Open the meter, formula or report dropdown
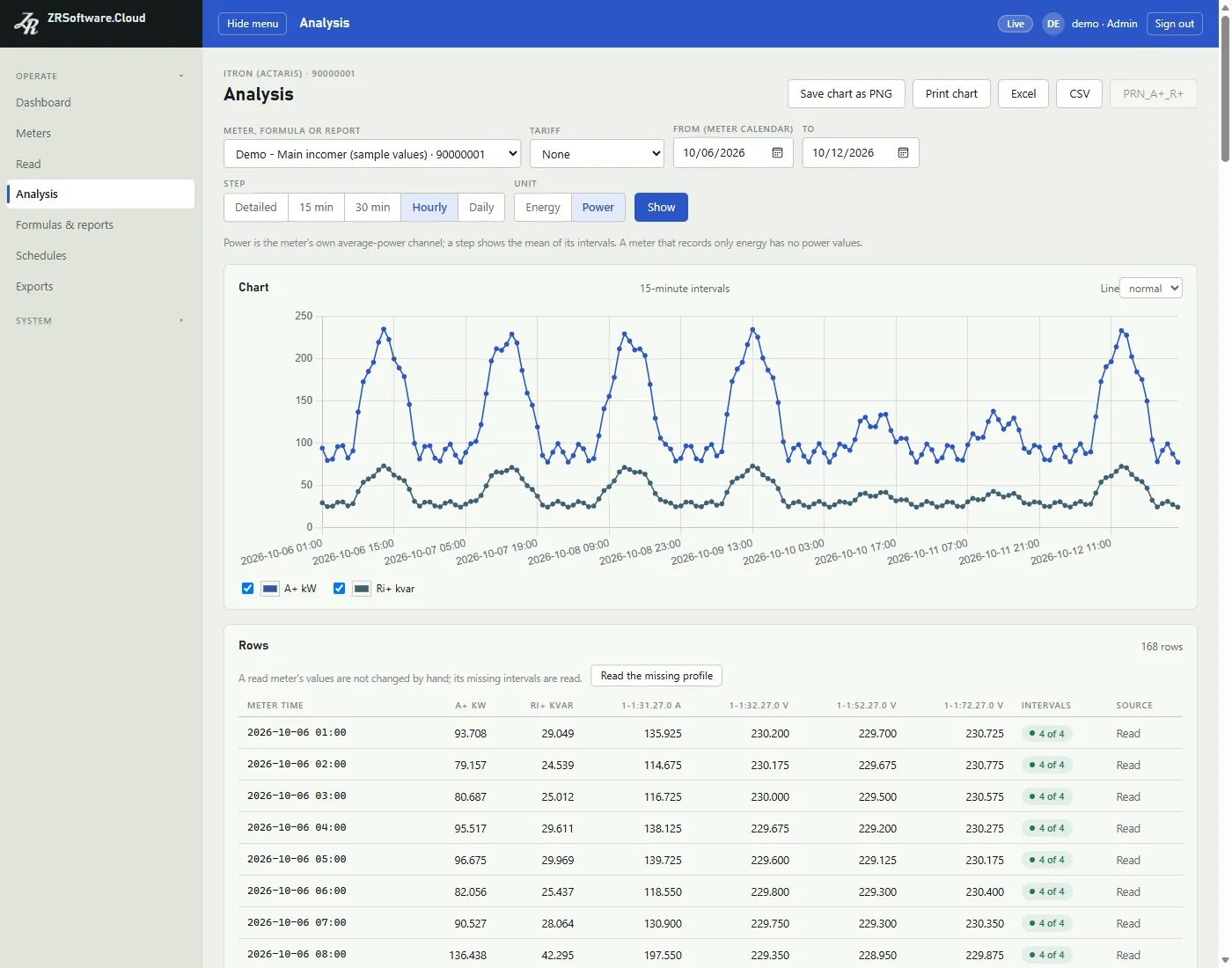The width and height of the screenshot is (1232, 968). click(x=372, y=154)
